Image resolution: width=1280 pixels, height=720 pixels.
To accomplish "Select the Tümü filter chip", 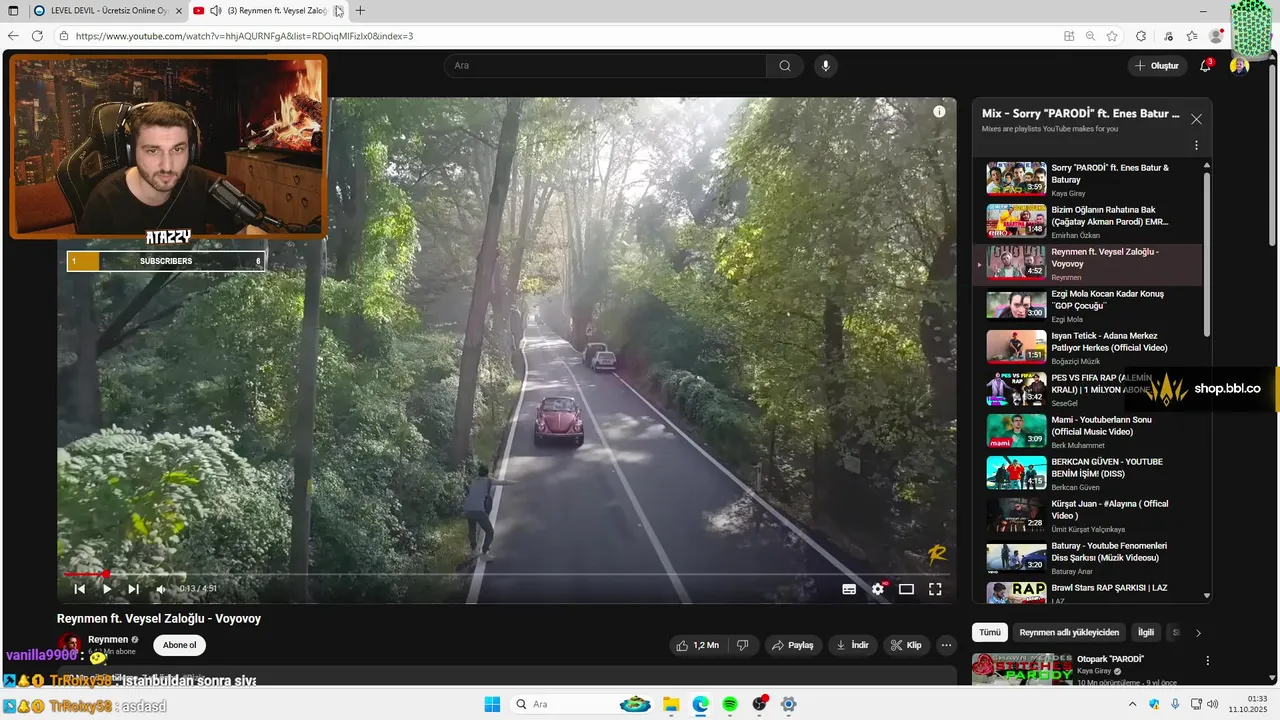I will (989, 633).
